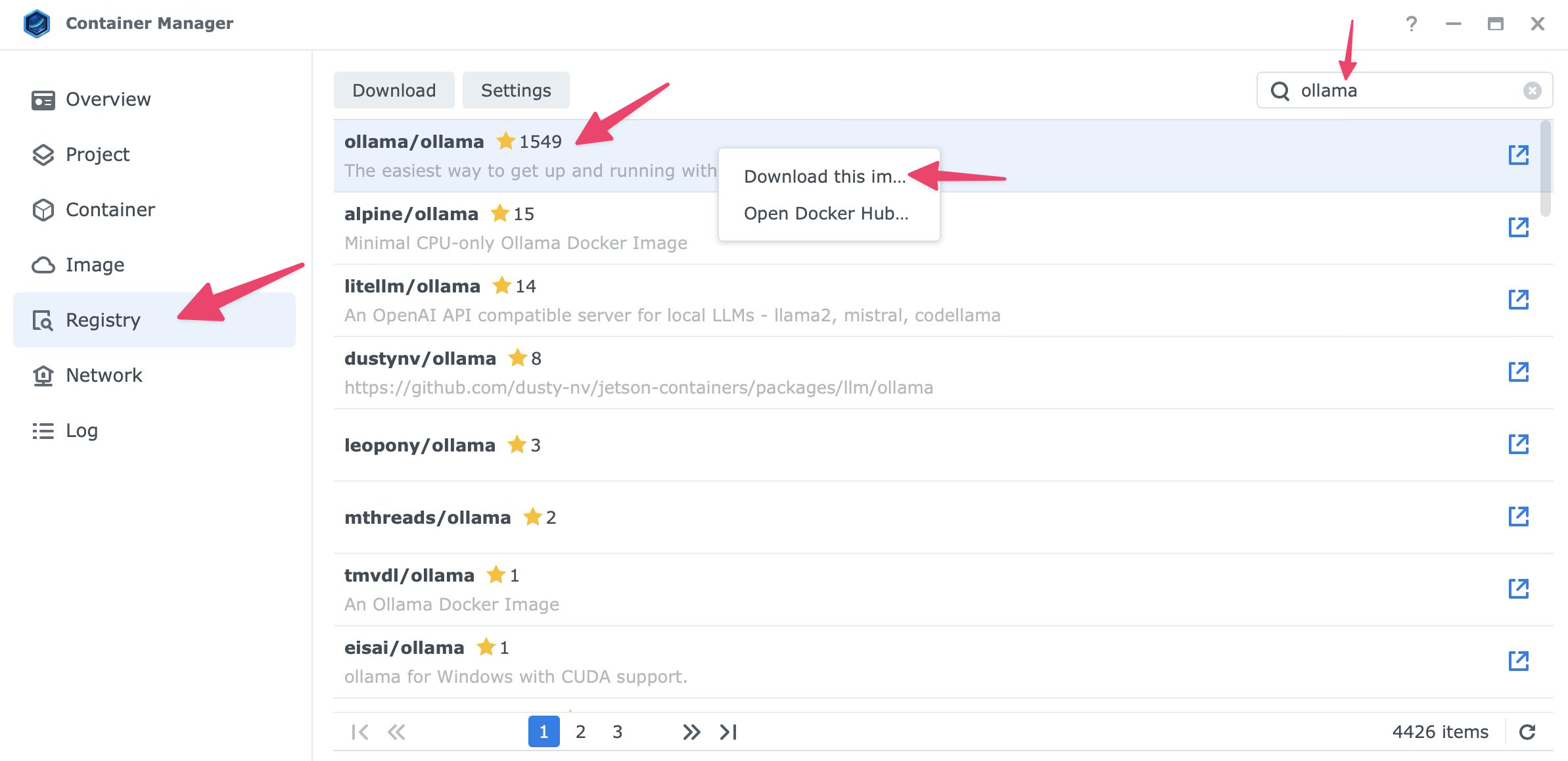This screenshot has height=761, width=1568.
Task: Open external link icon for litellm/ollama
Action: point(1518,300)
